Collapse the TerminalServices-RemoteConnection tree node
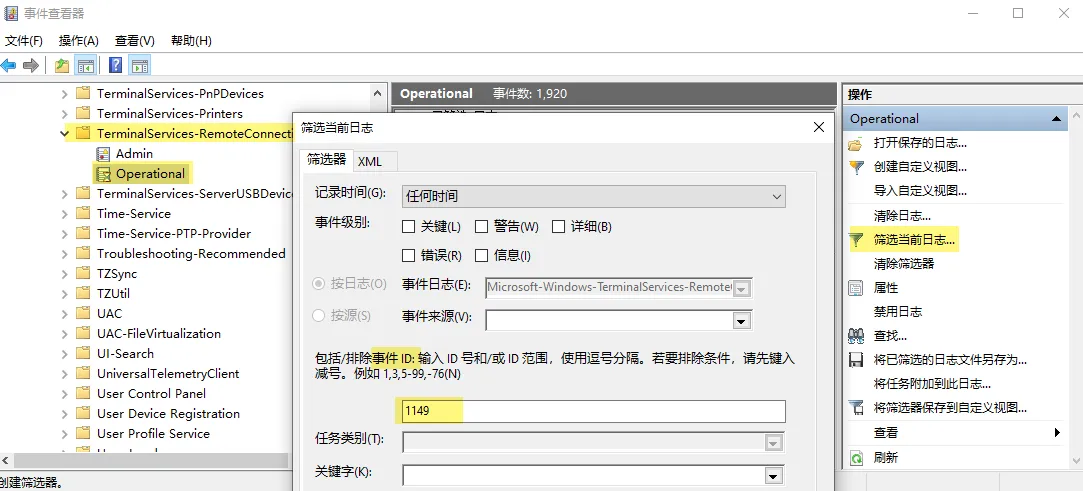 point(65,133)
